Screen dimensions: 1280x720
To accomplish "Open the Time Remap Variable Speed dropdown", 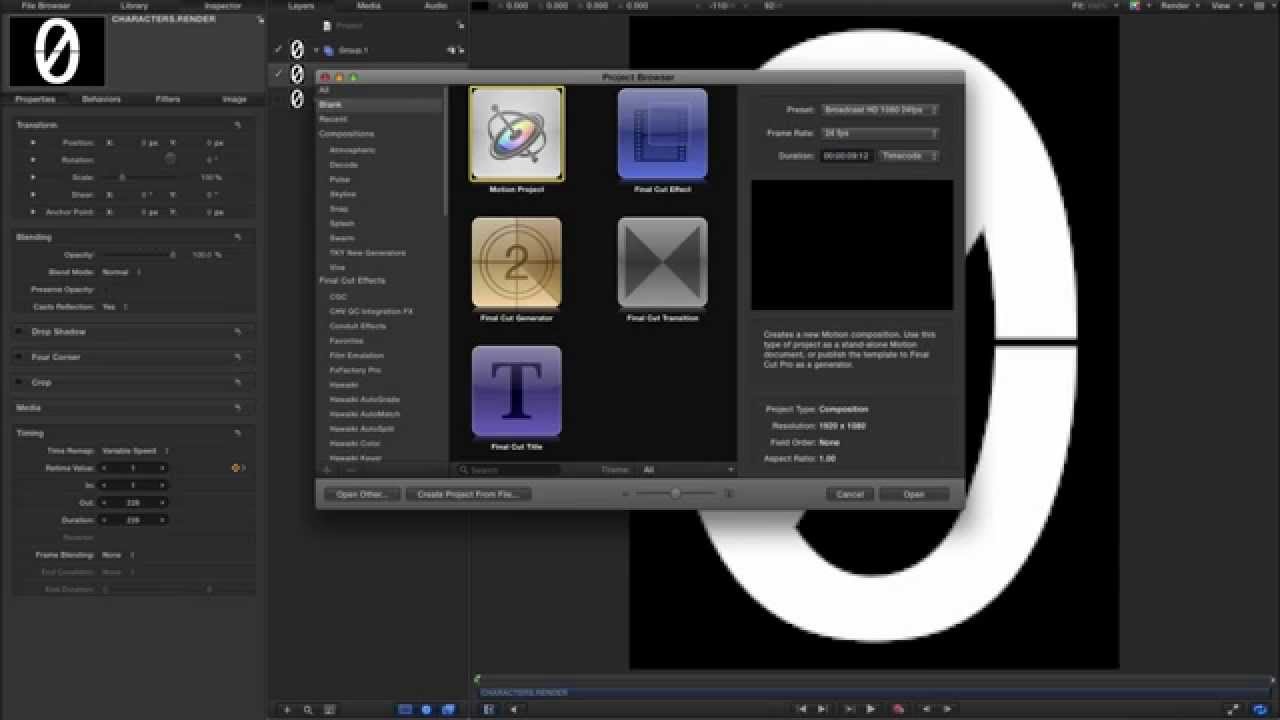I will (135, 451).
